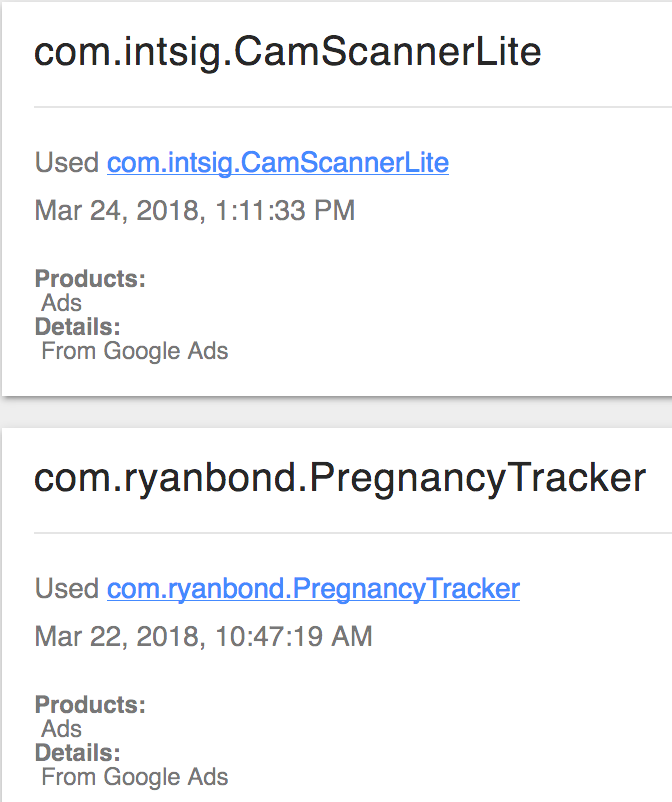Select the Mar 22, 2018 10:47:19 AM timestamp
672x802 pixels.
pyautogui.click(x=203, y=637)
